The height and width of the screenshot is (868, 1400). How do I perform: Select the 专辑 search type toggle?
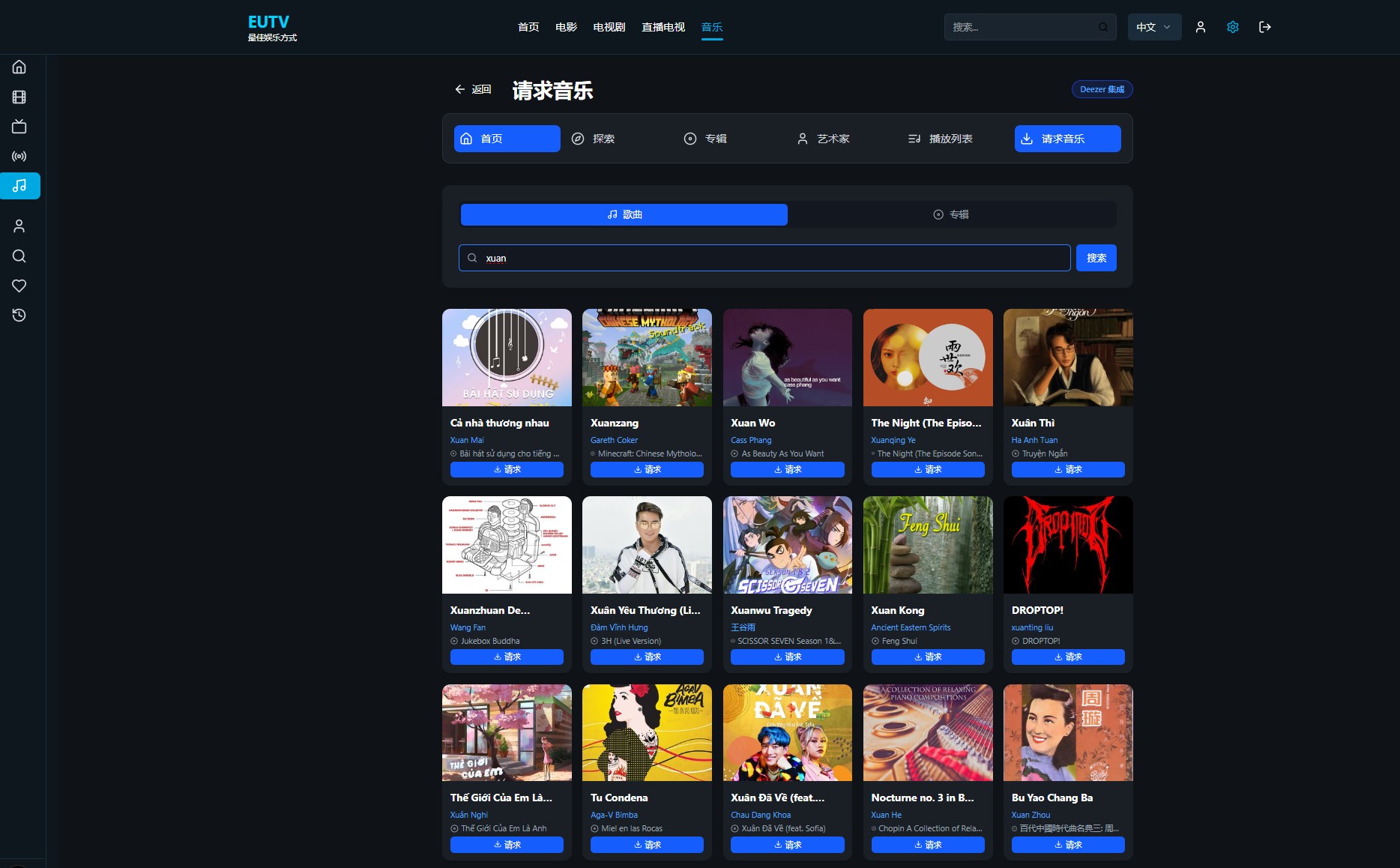[951, 214]
